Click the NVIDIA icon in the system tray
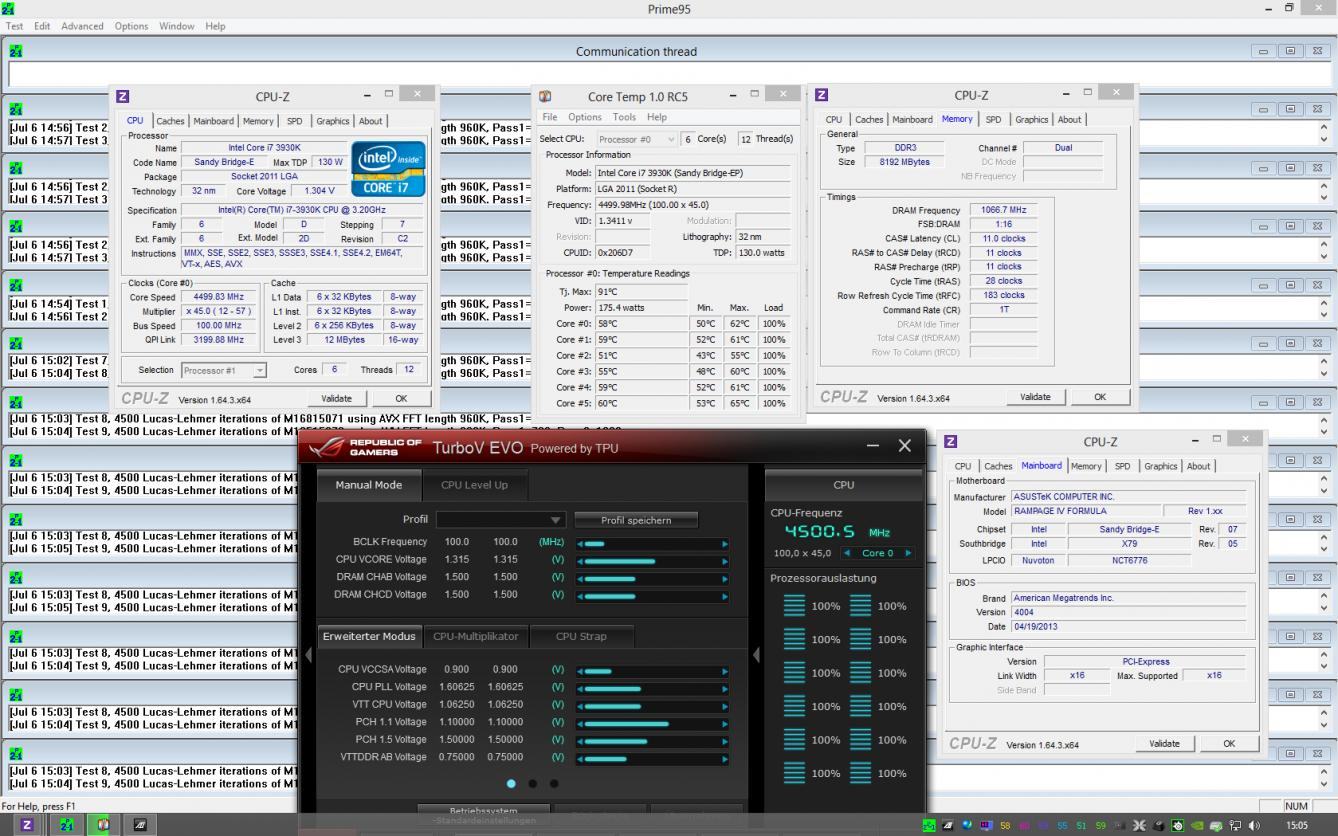This screenshot has height=836, width=1338. click(x=1197, y=826)
